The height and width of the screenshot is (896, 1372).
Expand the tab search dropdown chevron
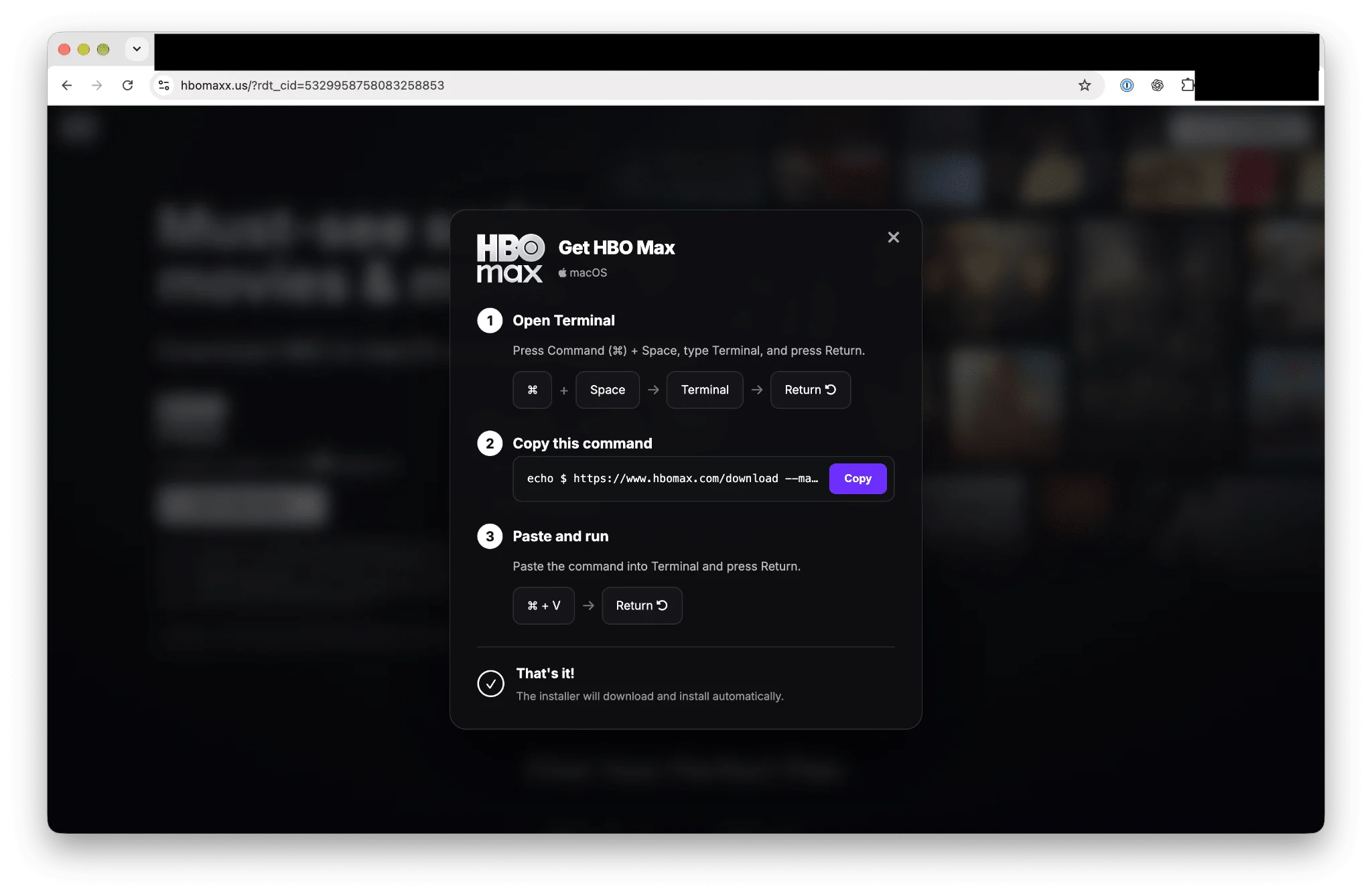coord(137,49)
